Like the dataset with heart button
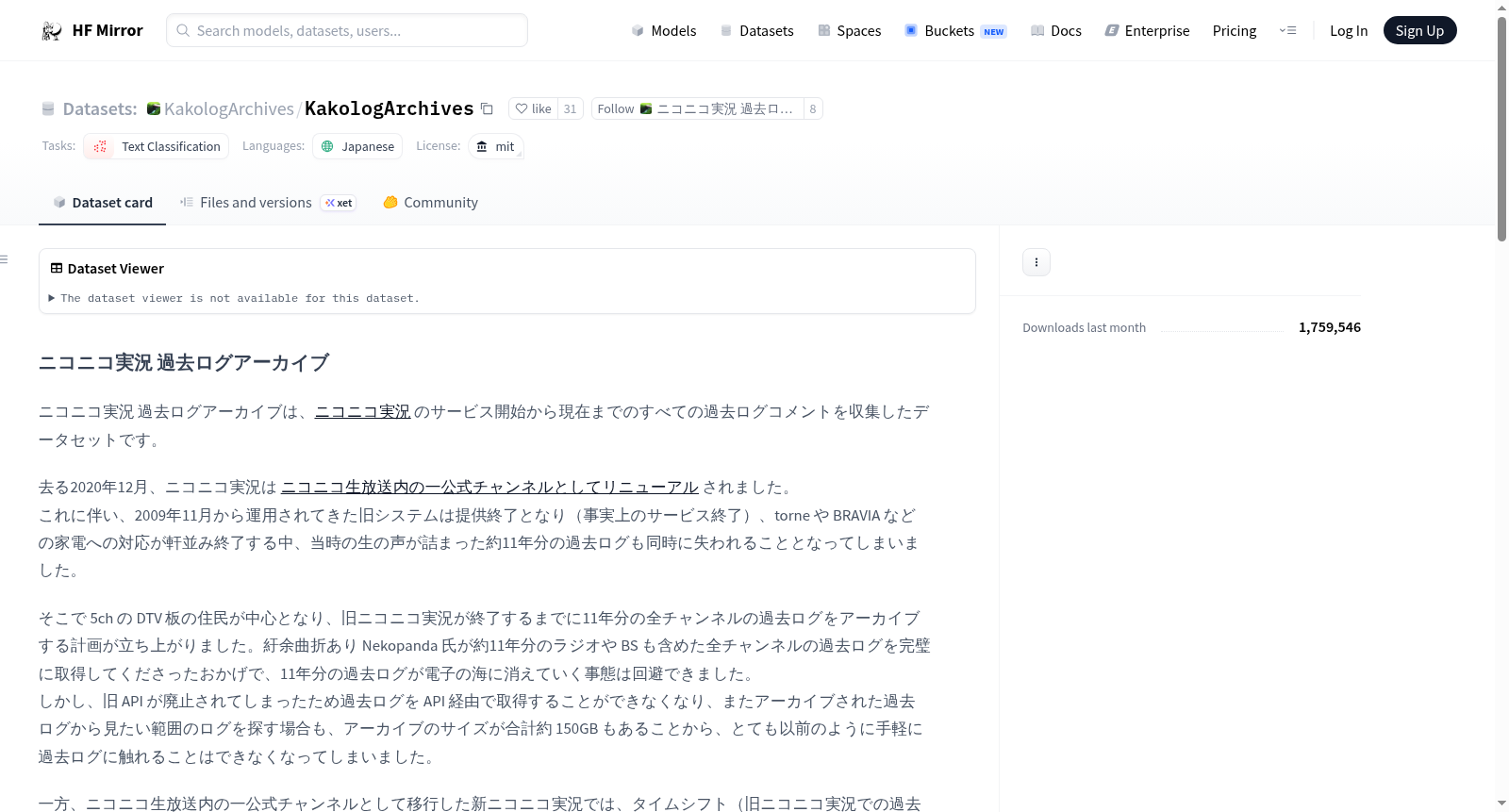This screenshot has width=1509, height=812. tap(533, 109)
